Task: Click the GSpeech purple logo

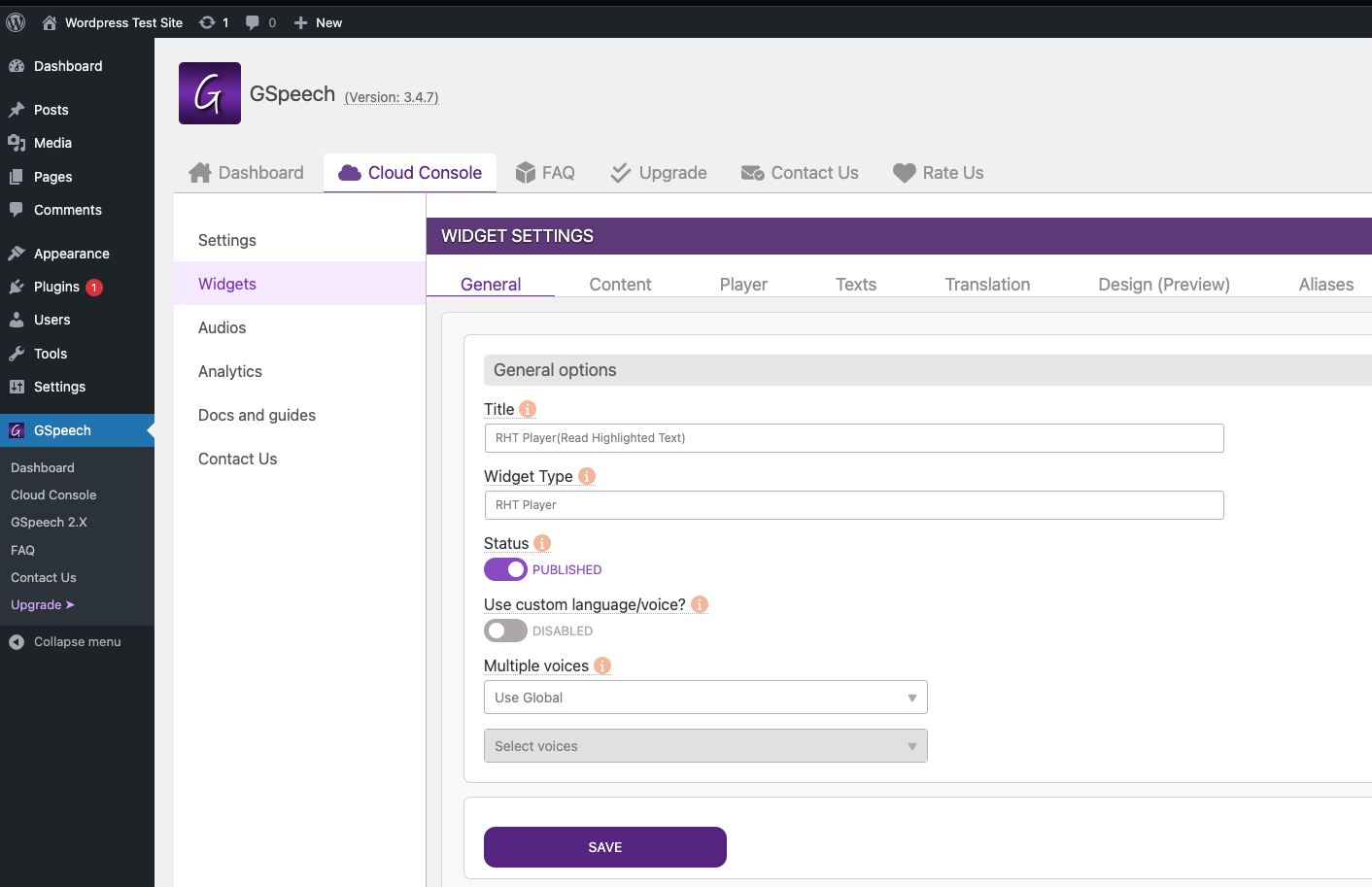Action: (x=210, y=93)
